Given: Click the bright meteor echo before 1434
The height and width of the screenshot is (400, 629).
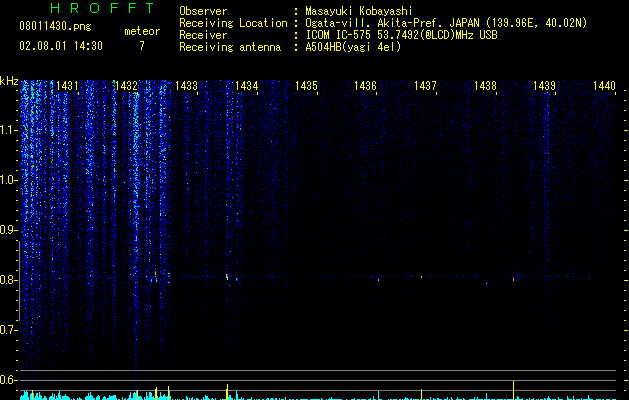Looking at the screenshot, I should (227, 277).
